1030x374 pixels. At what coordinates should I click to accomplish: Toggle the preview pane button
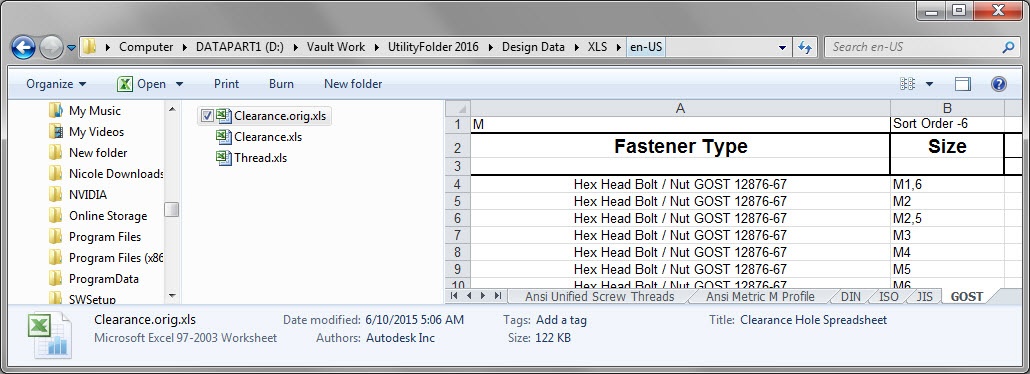tap(963, 84)
